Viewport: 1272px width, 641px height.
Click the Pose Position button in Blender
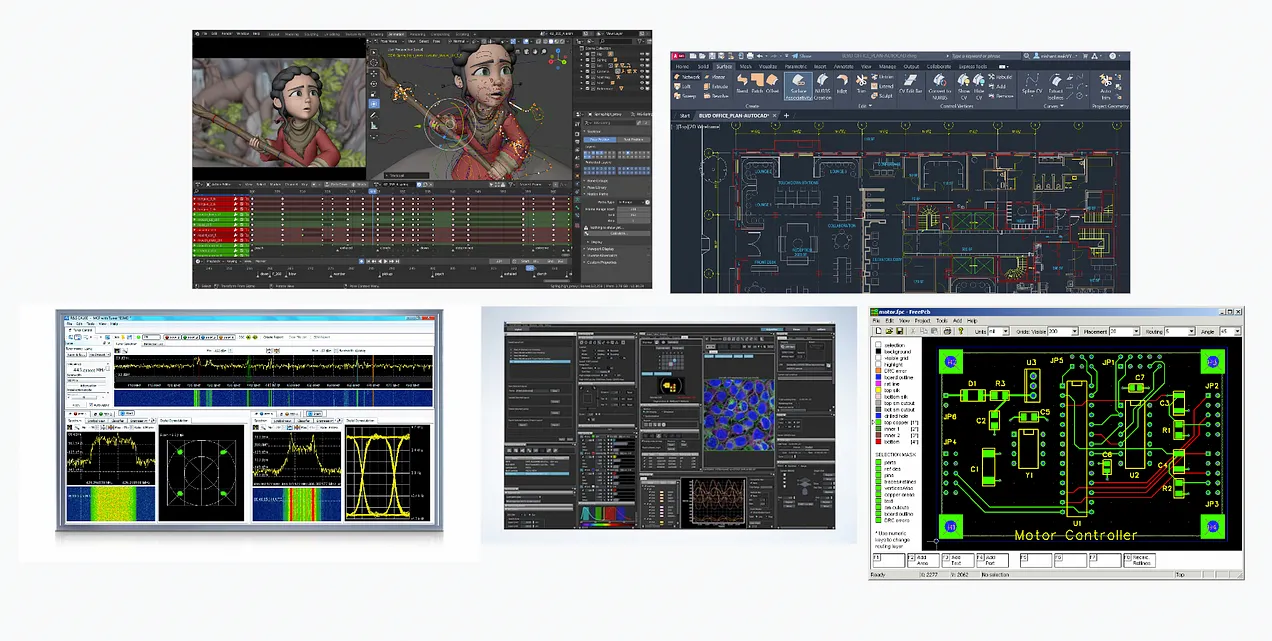(600, 139)
